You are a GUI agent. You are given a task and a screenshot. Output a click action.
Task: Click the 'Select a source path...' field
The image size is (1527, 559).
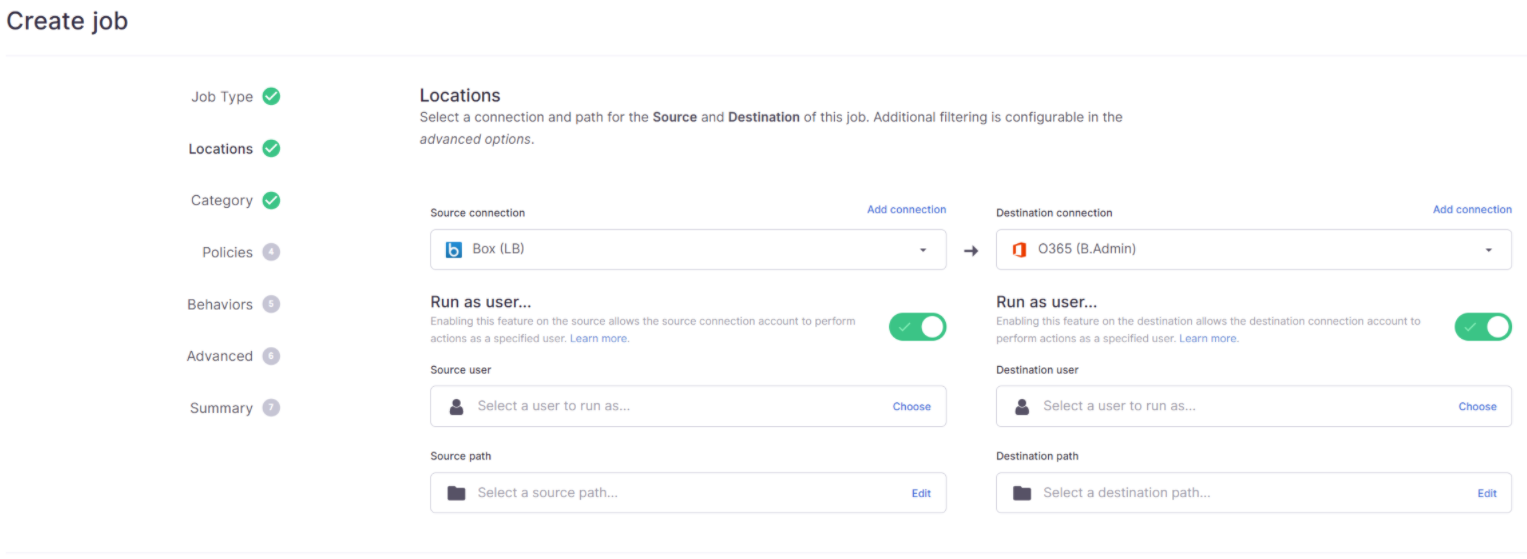point(688,493)
